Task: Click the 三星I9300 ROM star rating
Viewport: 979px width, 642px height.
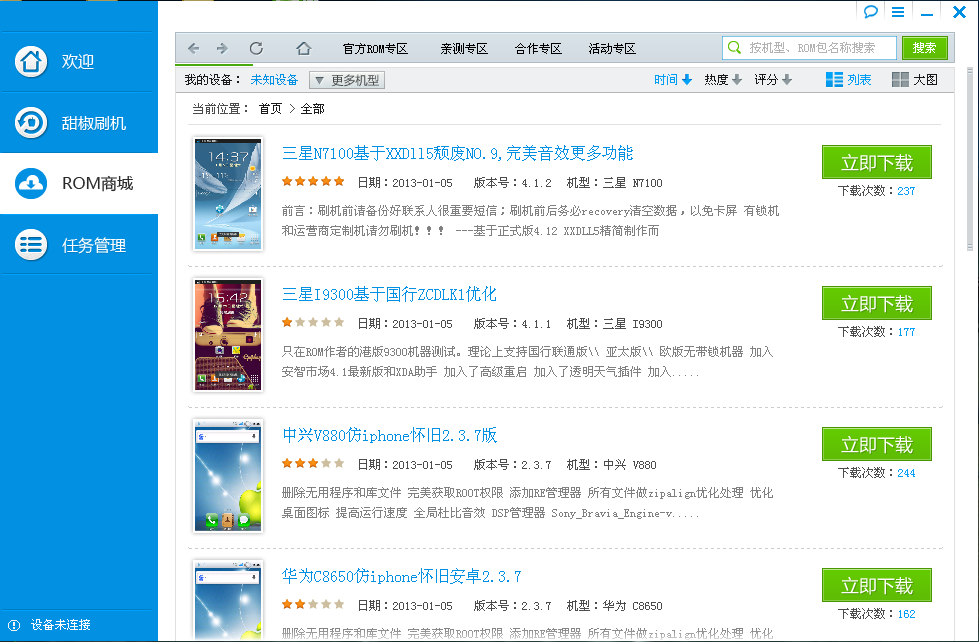Action: (313, 323)
